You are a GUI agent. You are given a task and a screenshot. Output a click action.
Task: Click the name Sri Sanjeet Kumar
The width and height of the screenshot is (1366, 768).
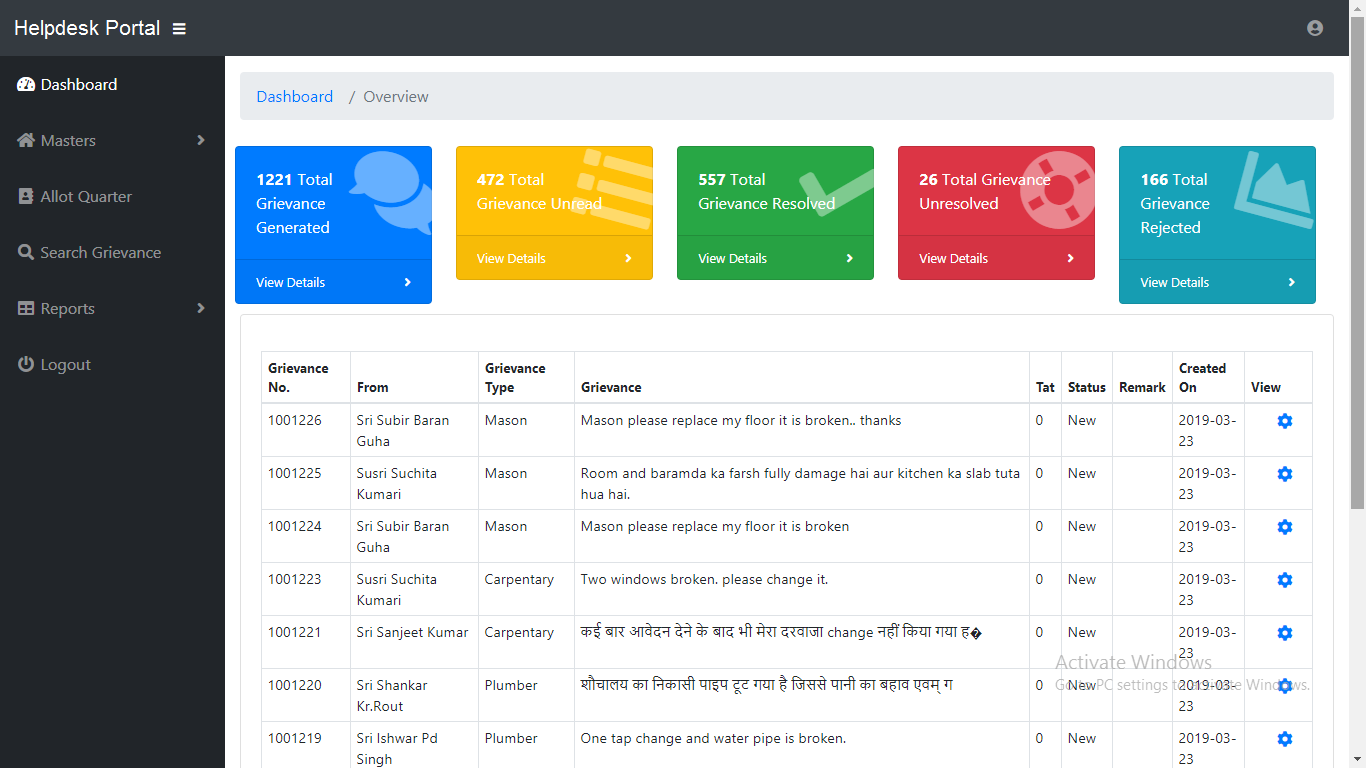(x=412, y=633)
